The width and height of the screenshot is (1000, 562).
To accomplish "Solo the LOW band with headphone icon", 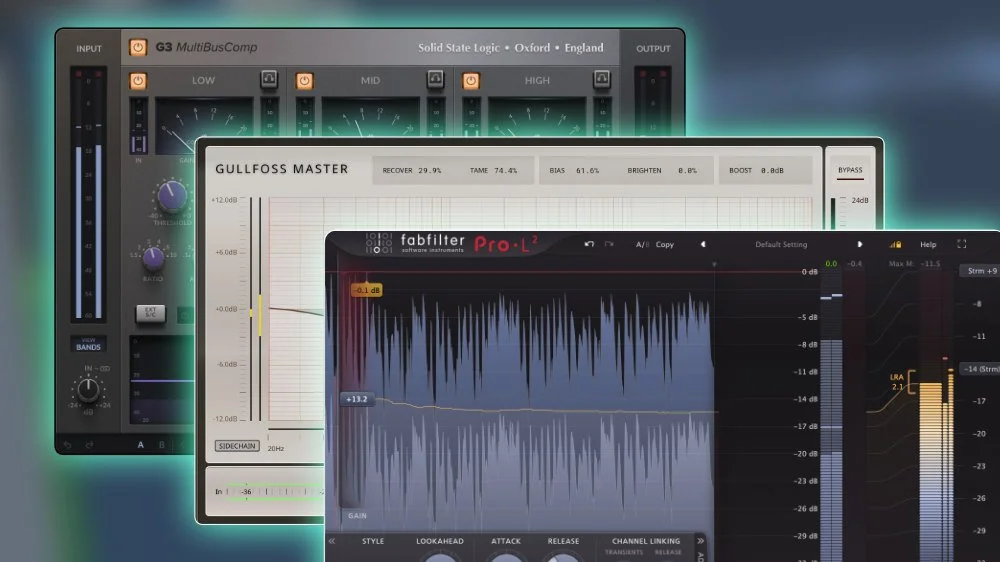I will [268, 79].
